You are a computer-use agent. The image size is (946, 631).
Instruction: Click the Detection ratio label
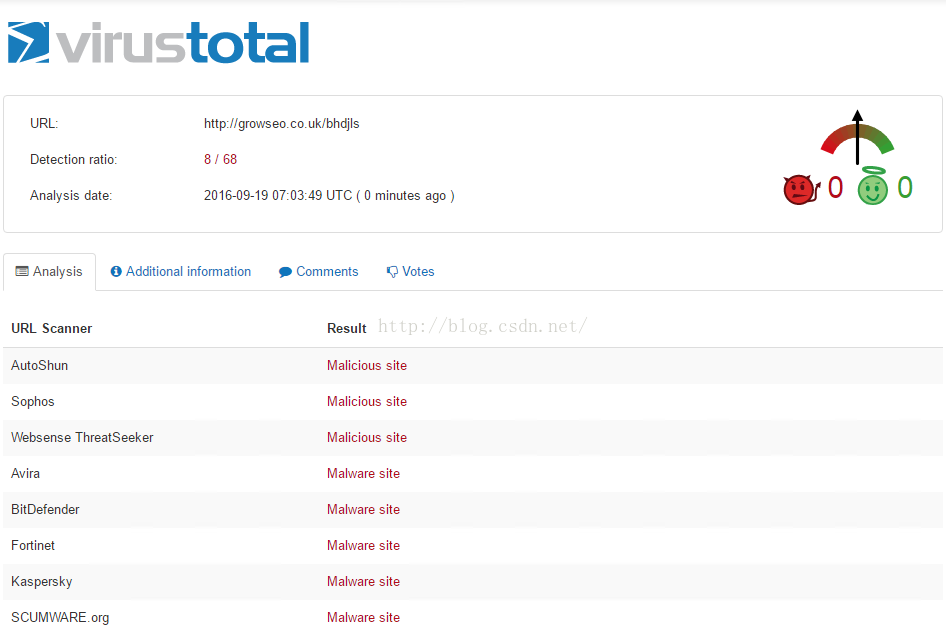click(x=74, y=159)
